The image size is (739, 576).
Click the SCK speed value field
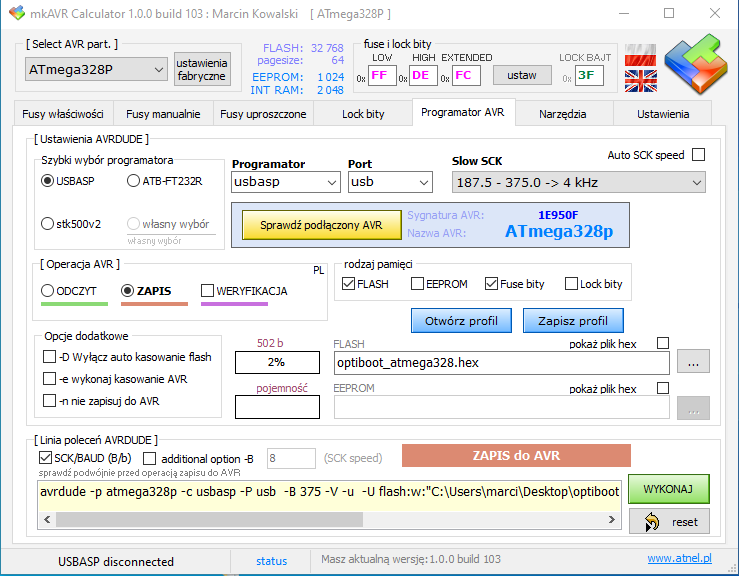(291, 458)
